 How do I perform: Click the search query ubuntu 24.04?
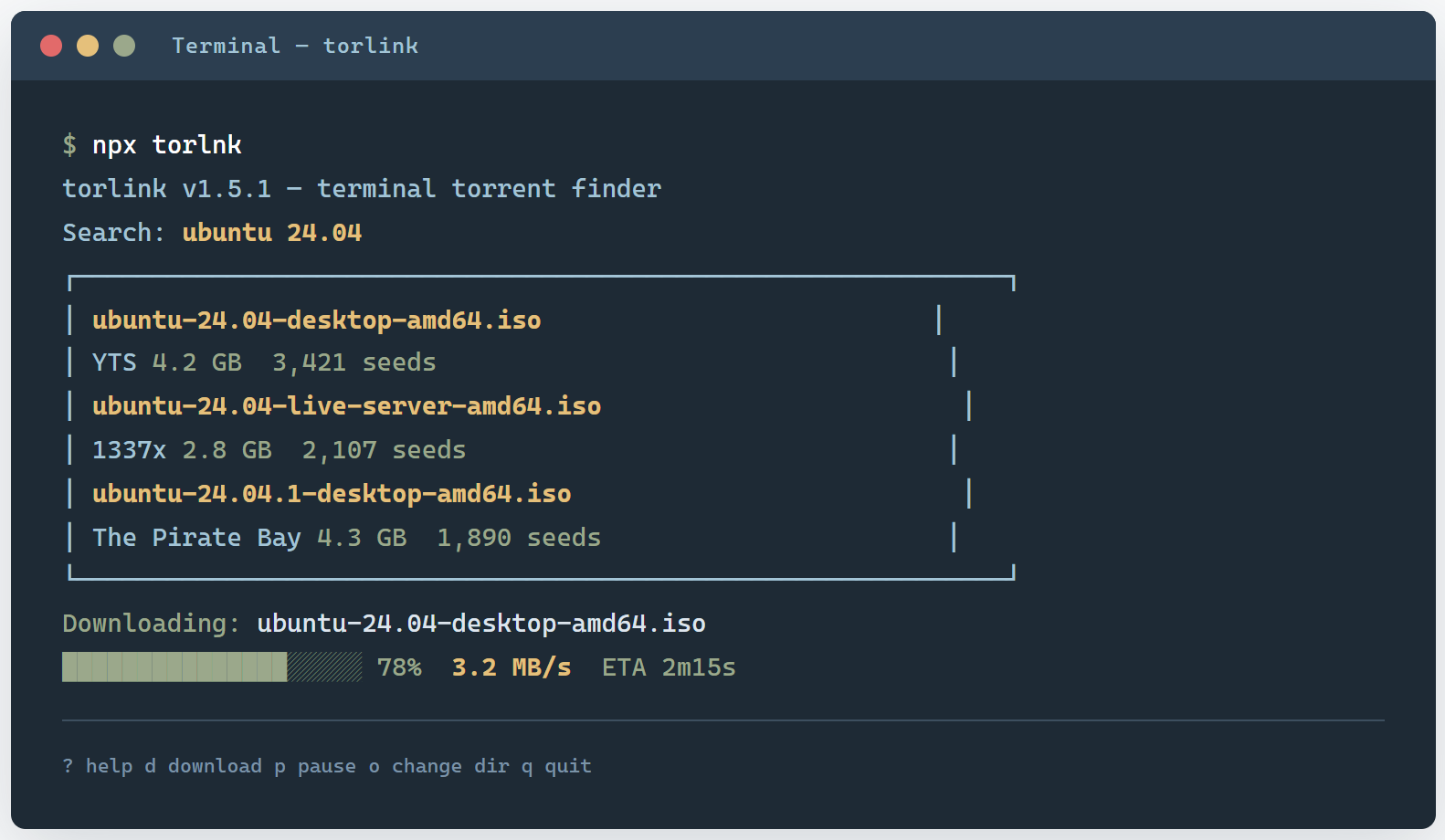pyautogui.click(x=272, y=233)
